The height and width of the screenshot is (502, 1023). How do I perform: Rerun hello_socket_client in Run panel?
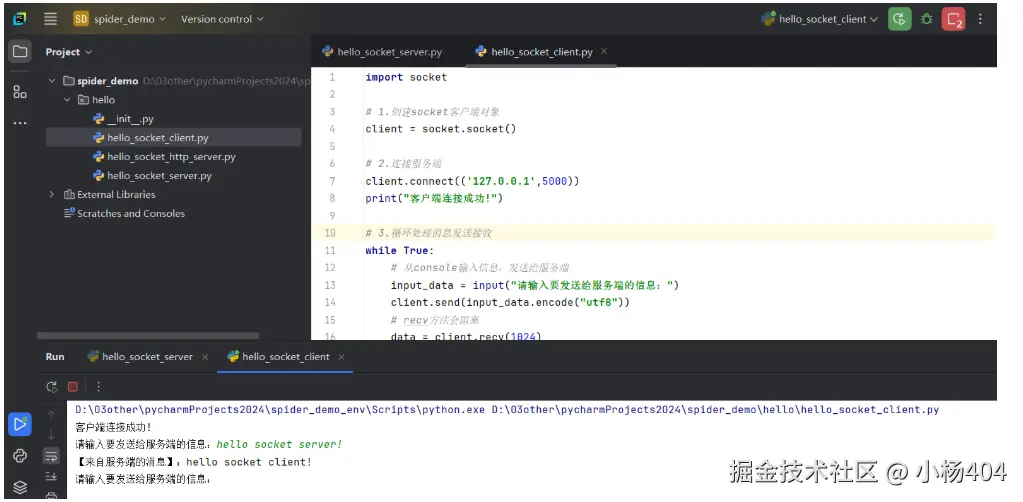[x=52, y=386]
